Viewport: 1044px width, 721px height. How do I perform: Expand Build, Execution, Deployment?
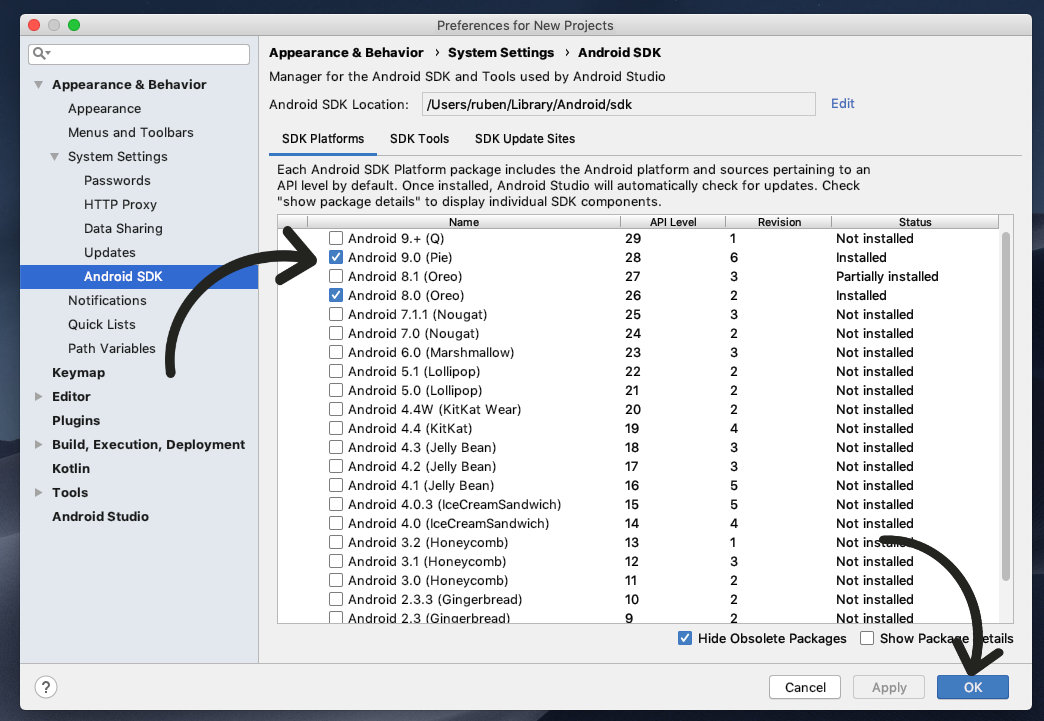(x=36, y=444)
